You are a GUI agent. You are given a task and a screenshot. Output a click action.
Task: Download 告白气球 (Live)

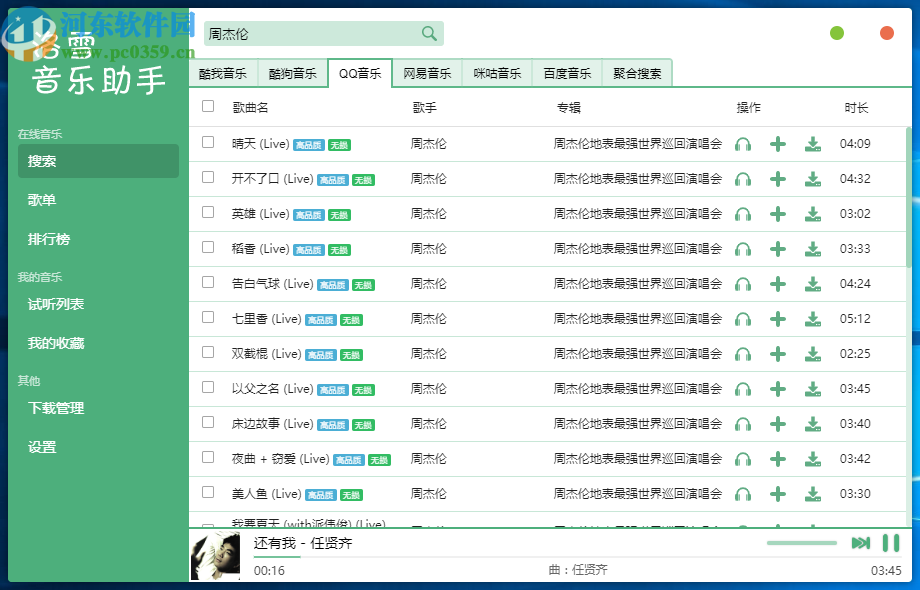pos(812,284)
